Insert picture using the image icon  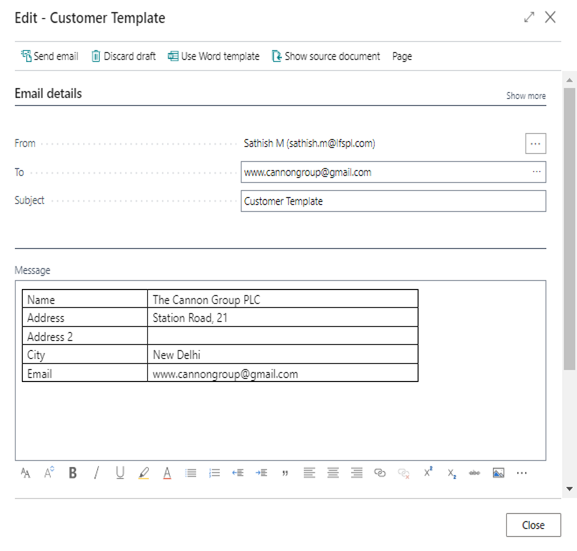[498, 473]
